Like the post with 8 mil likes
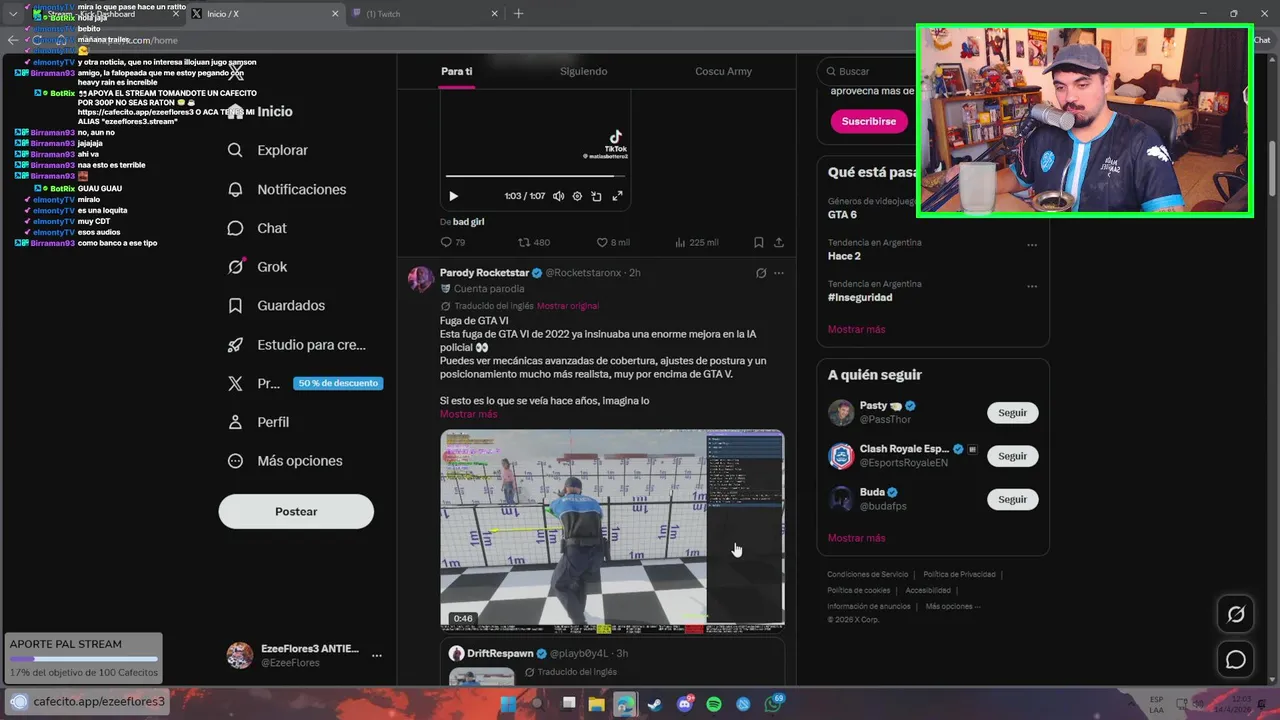 613,242
